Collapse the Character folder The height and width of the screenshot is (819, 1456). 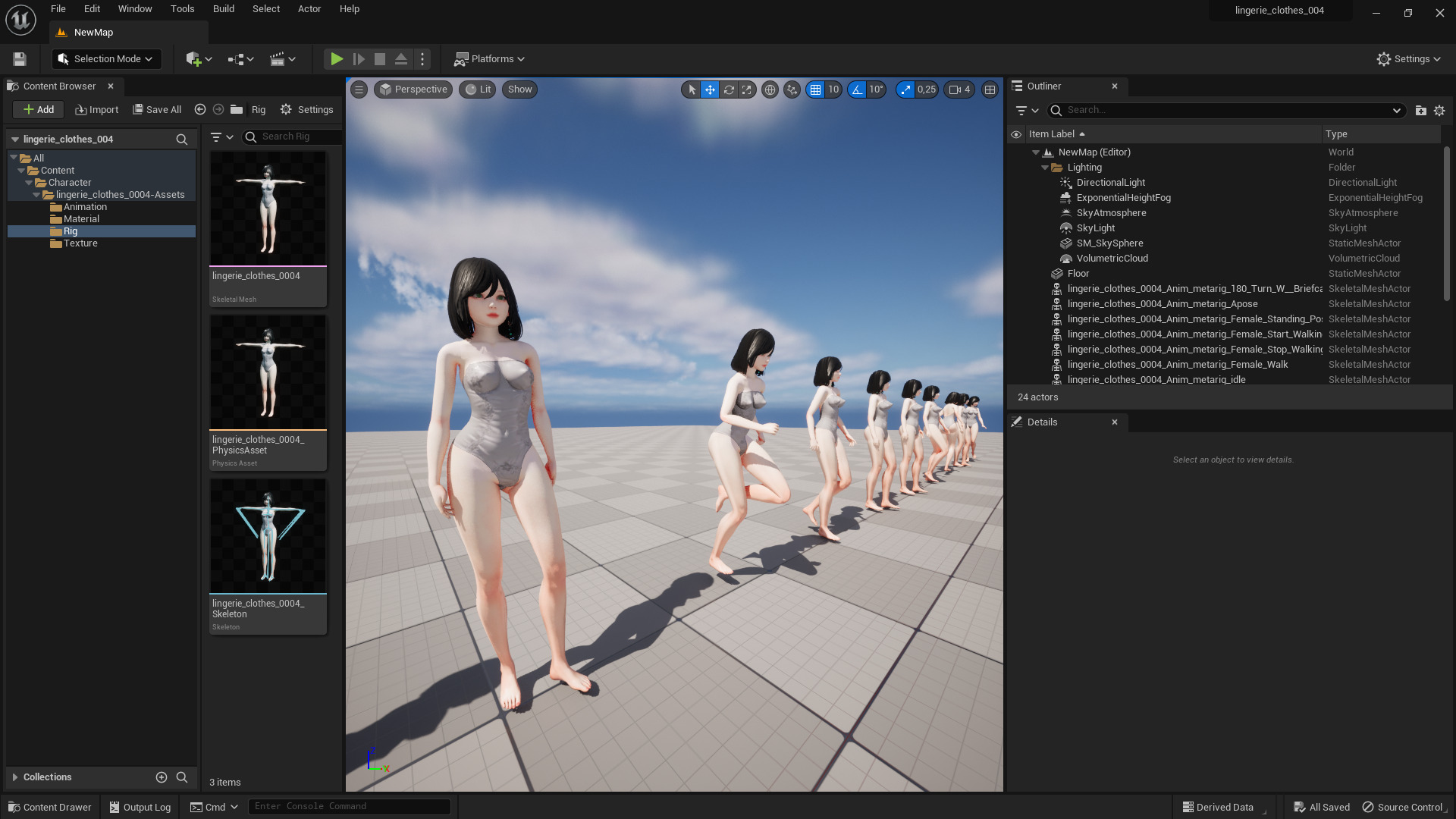click(29, 183)
